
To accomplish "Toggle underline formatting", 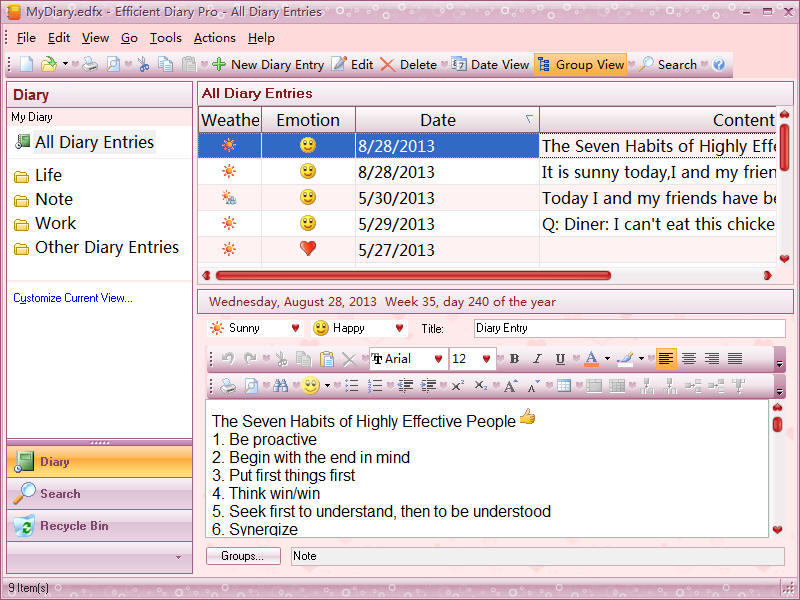I will [x=560, y=359].
